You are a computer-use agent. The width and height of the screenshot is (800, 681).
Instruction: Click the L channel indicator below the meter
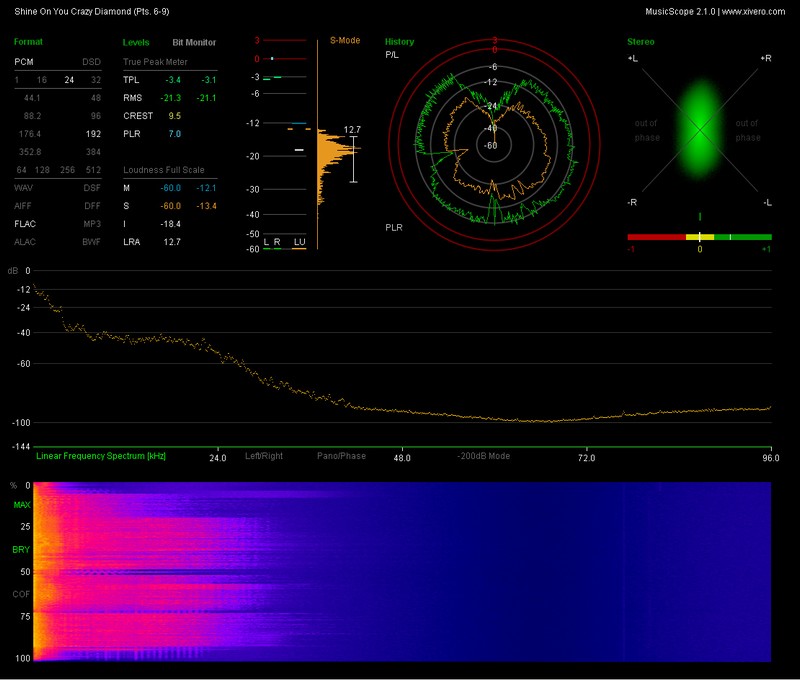point(266,242)
